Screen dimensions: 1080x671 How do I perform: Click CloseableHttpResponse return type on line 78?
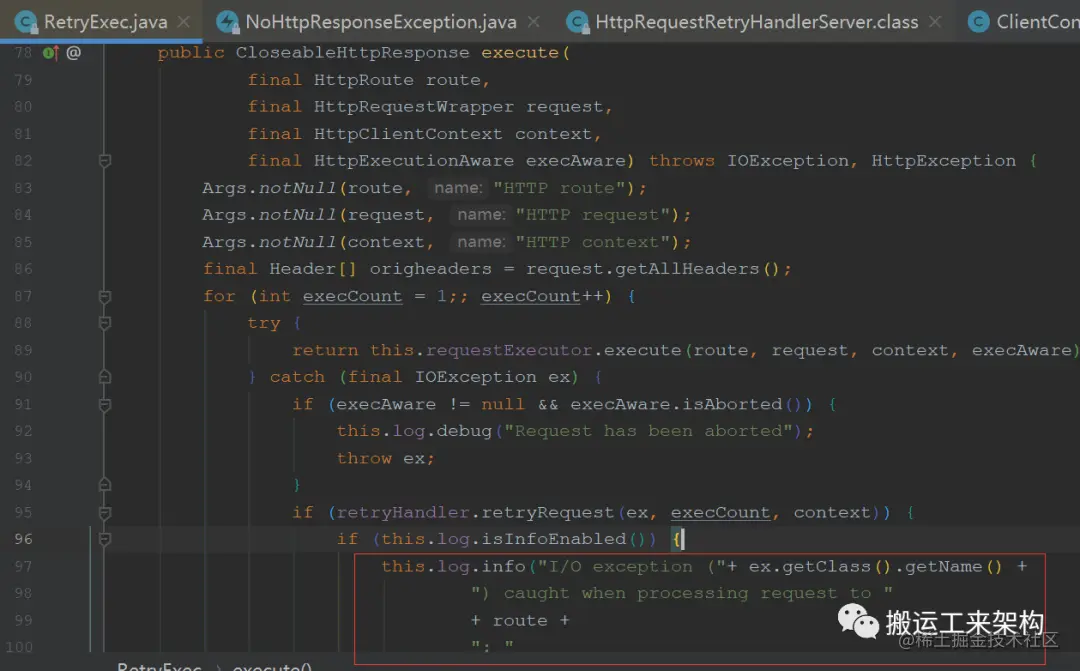[x=352, y=52]
